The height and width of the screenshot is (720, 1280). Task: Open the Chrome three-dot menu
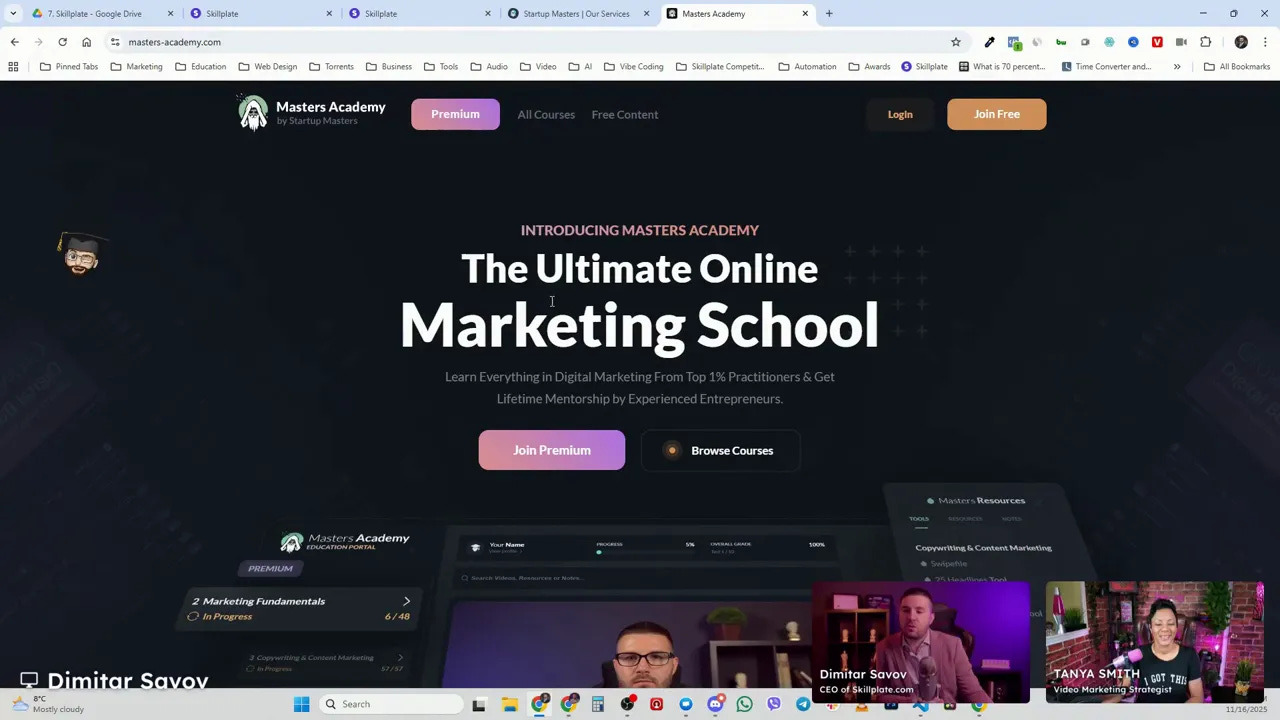pyautogui.click(x=1265, y=42)
